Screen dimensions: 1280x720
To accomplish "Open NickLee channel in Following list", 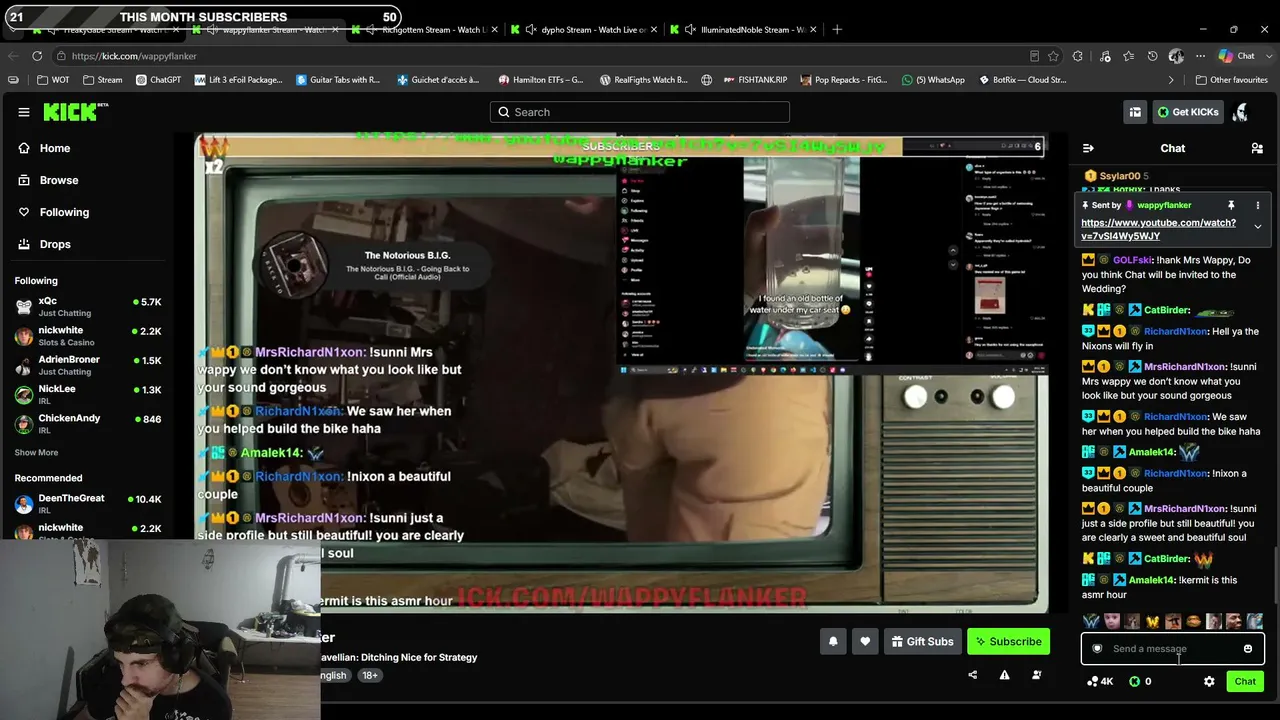I will [x=88, y=394].
